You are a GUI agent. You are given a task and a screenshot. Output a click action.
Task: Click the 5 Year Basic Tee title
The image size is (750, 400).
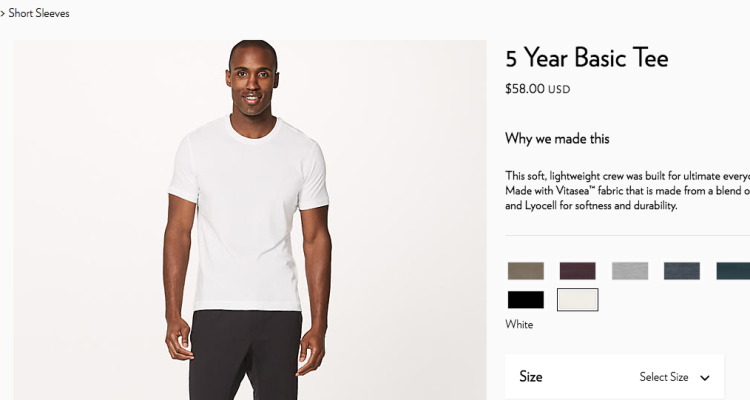[587, 58]
